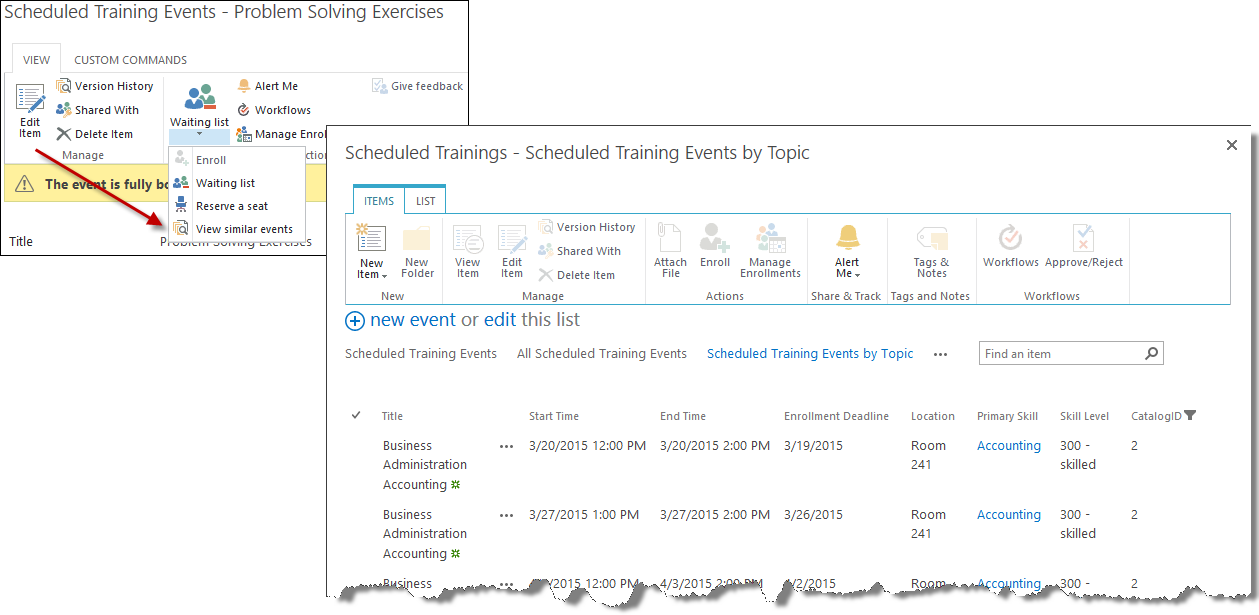Click the Find an item search box

(1060, 354)
